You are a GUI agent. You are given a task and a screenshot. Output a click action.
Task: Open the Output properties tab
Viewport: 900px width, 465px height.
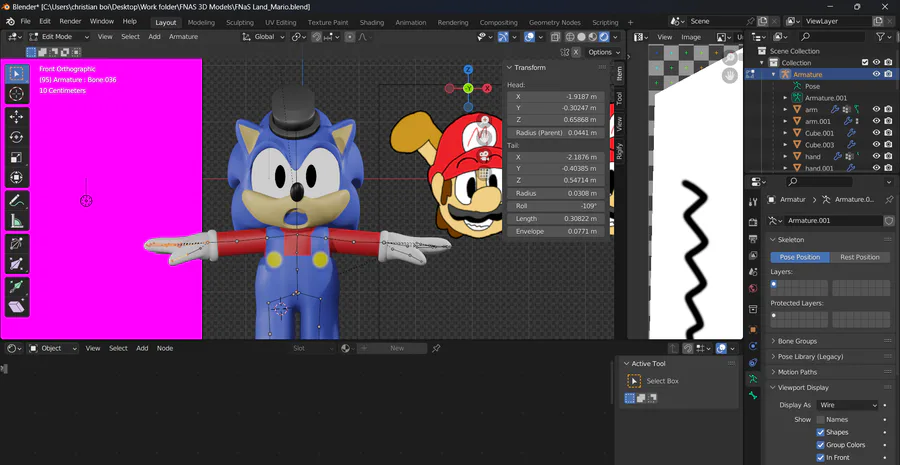point(753,238)
